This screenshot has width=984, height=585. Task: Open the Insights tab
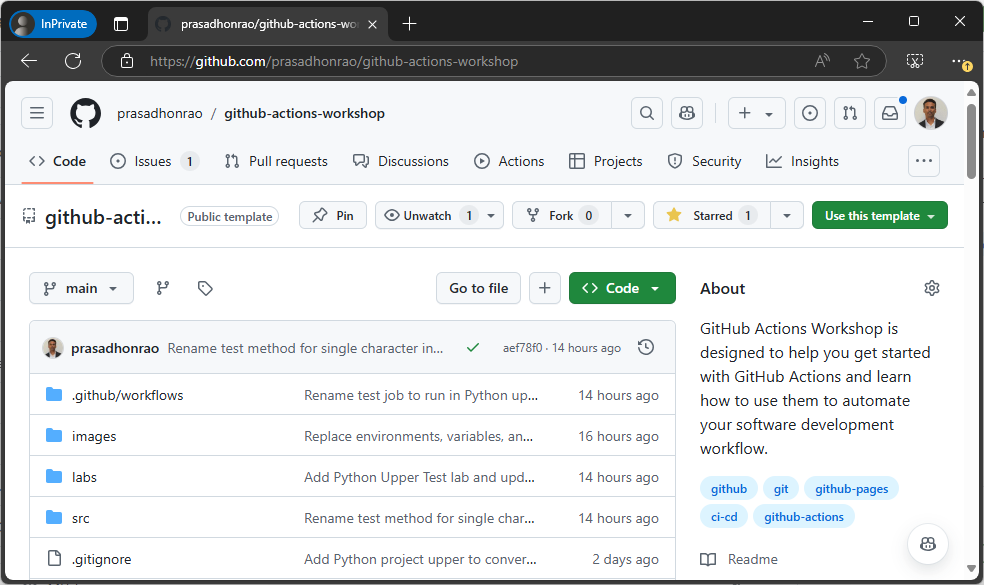coord(802,161)
